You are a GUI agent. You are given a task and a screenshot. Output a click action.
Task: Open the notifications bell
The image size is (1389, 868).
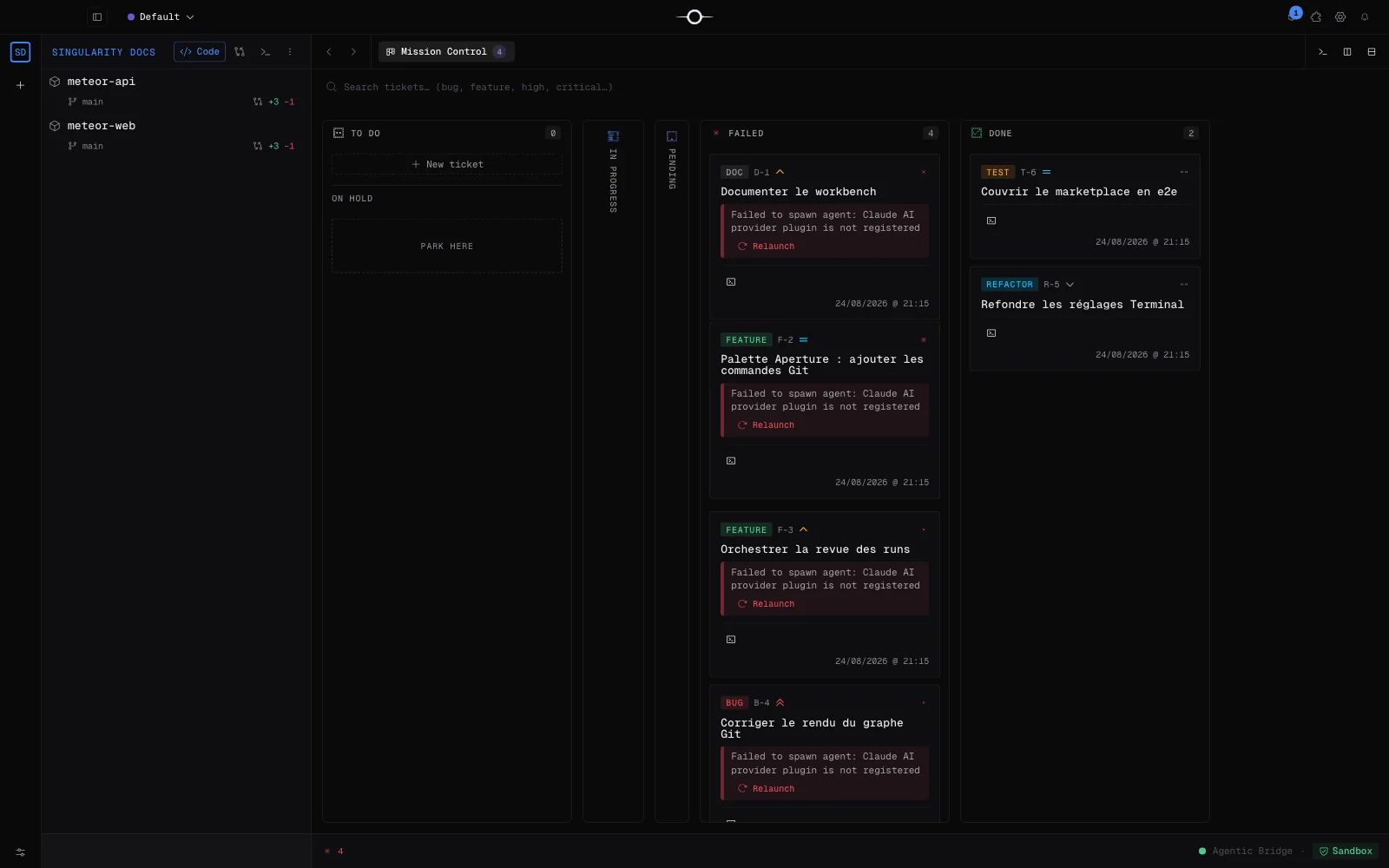1365,16
